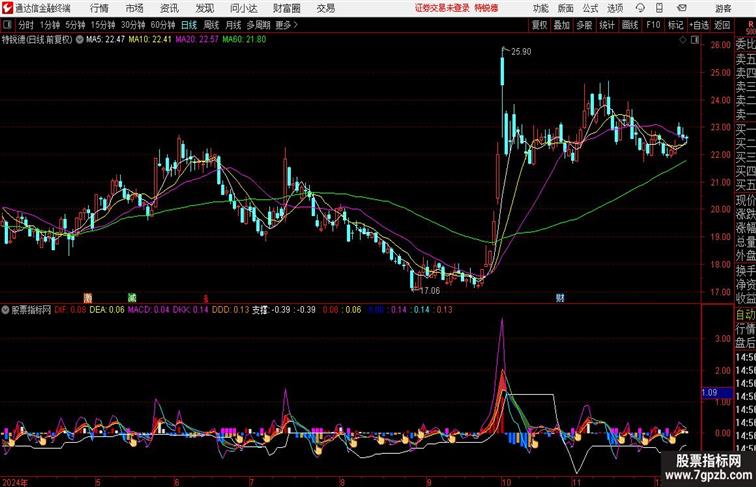Open the 问小达 menu
The height and width of the screenshot is (487, 756).
point(243,8)
